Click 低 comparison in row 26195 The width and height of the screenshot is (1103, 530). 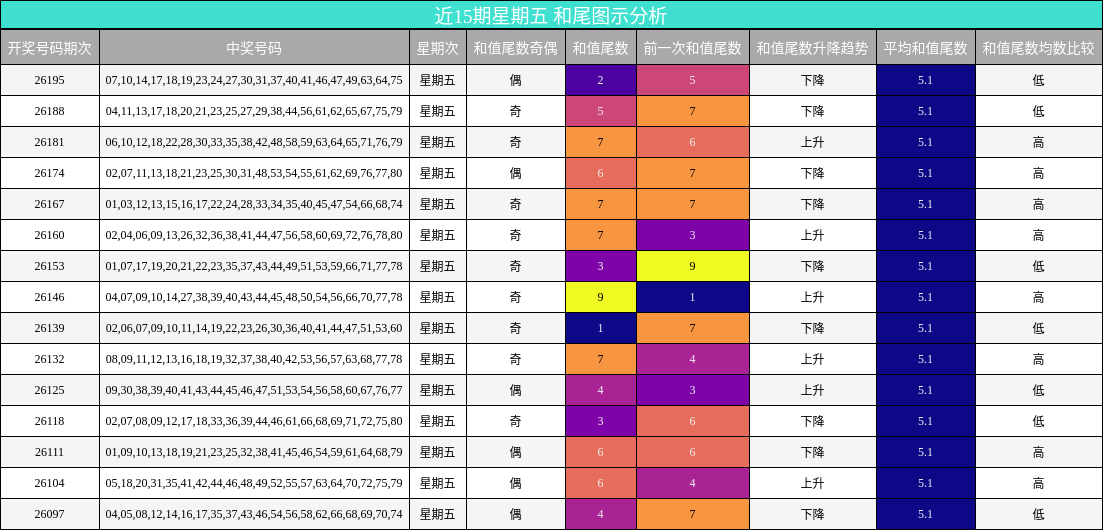[1039, 80]
